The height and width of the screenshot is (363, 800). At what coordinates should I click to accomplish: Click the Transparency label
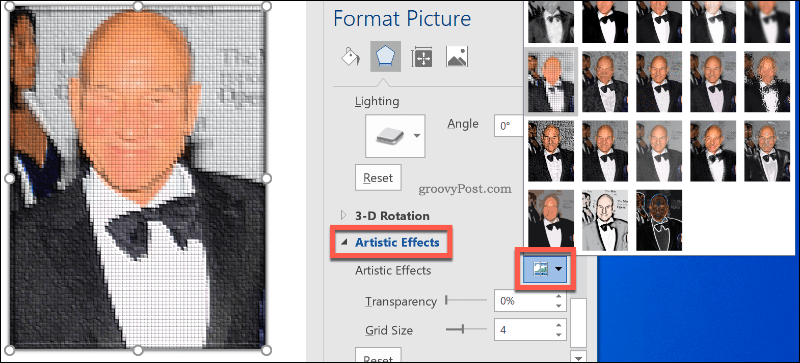pyautogui.click(x=401, y=302)
